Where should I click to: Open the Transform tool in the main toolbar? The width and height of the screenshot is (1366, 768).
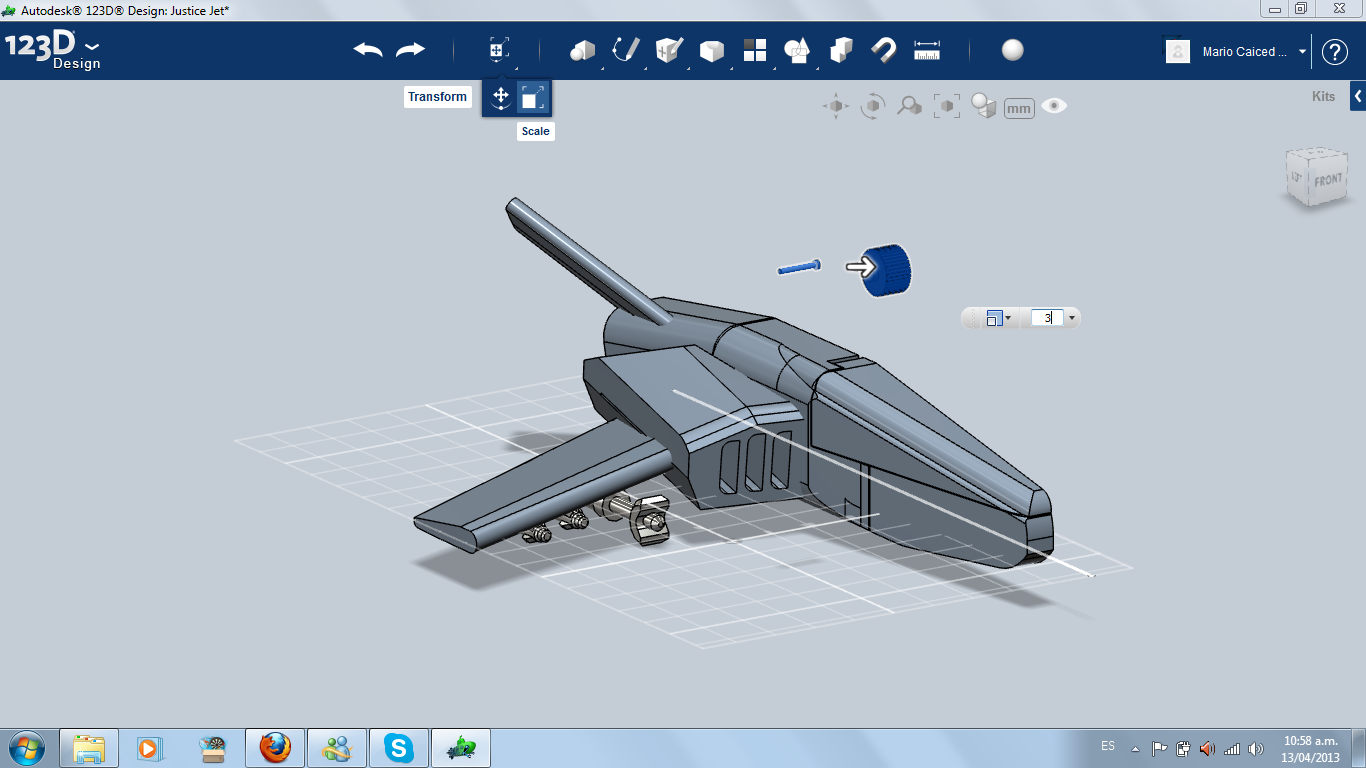(x=498, y=50)
